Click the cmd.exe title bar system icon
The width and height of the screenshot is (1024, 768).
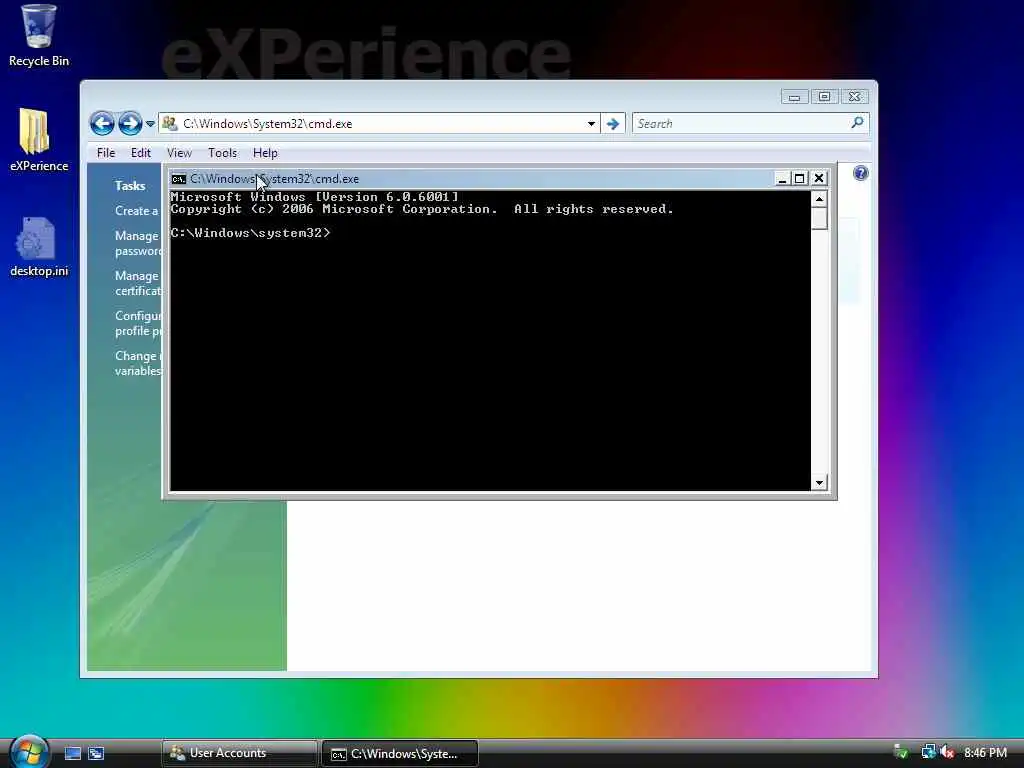(x=178, y=179)
